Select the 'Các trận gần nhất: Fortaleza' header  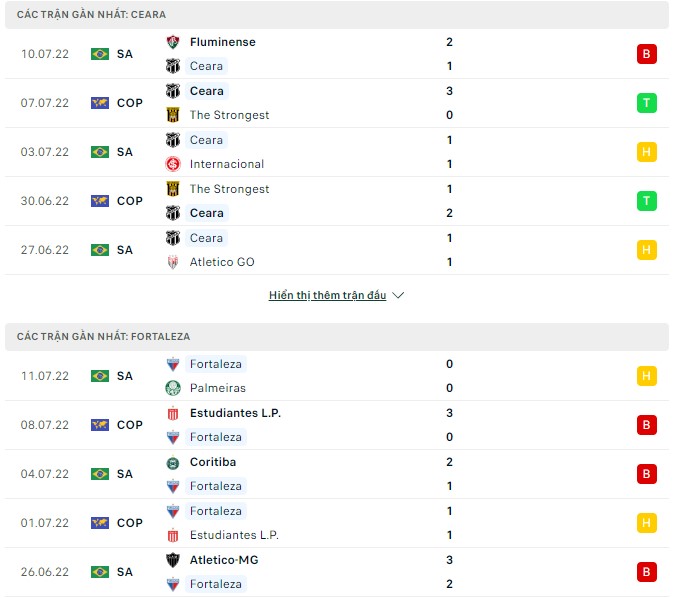[104, 337]
